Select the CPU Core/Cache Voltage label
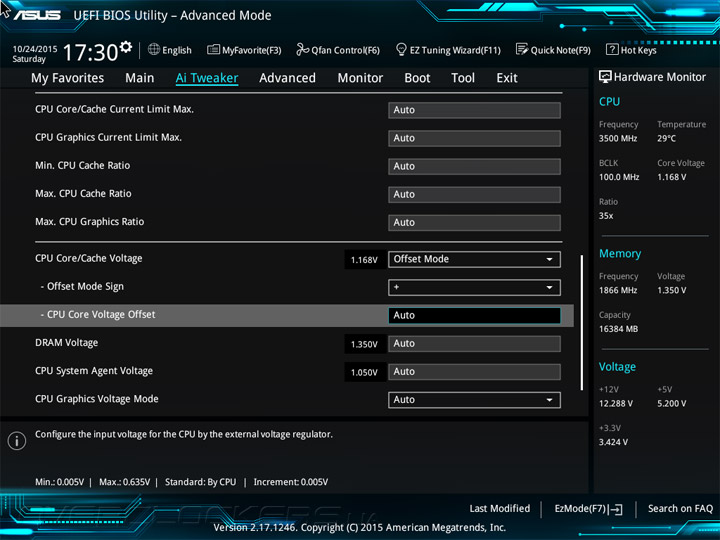Image resolution: width=720 pixels, height=540 pixels. click(x=89, y=259)
